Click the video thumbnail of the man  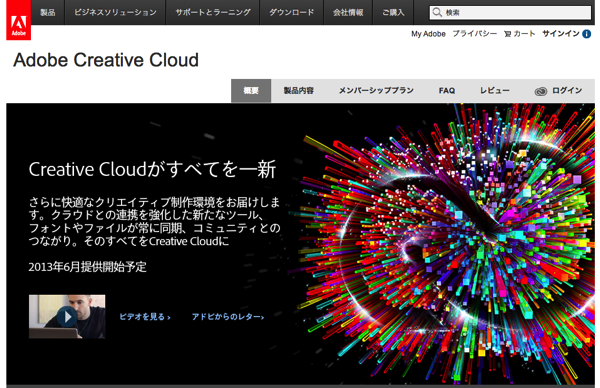(67, 316)
